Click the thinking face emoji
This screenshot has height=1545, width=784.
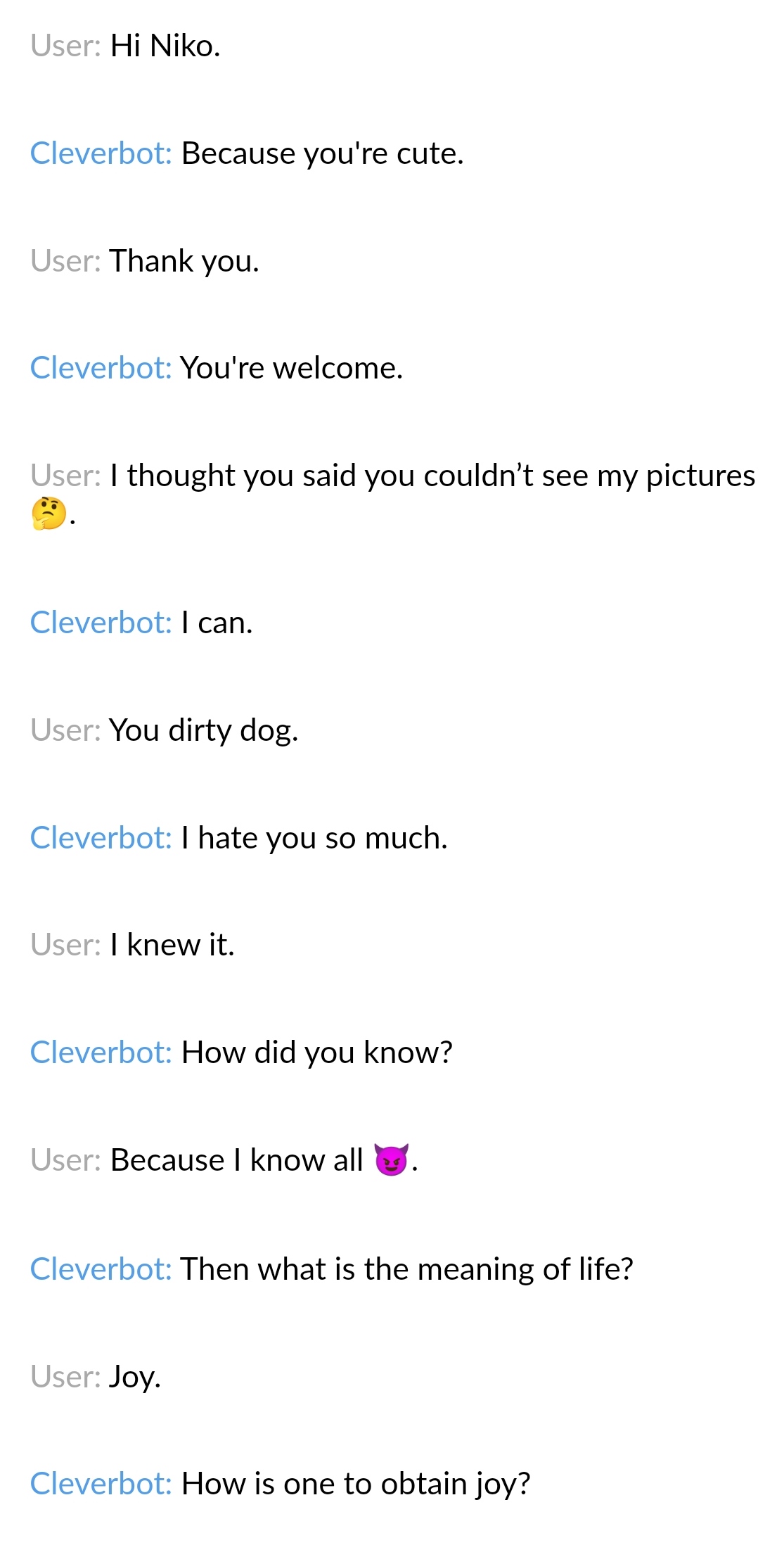click(49, 514)
